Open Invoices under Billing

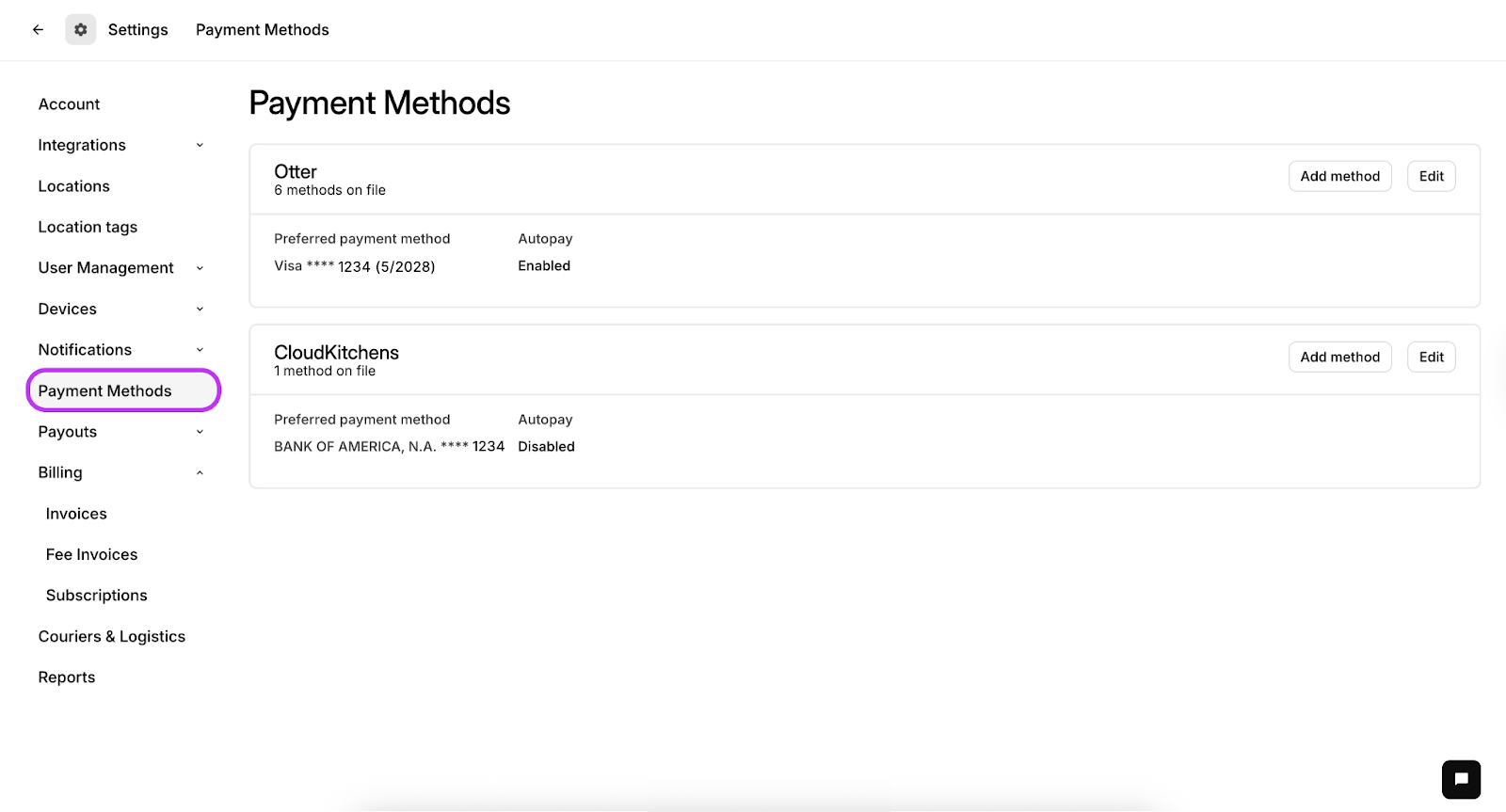coord(76,514)
